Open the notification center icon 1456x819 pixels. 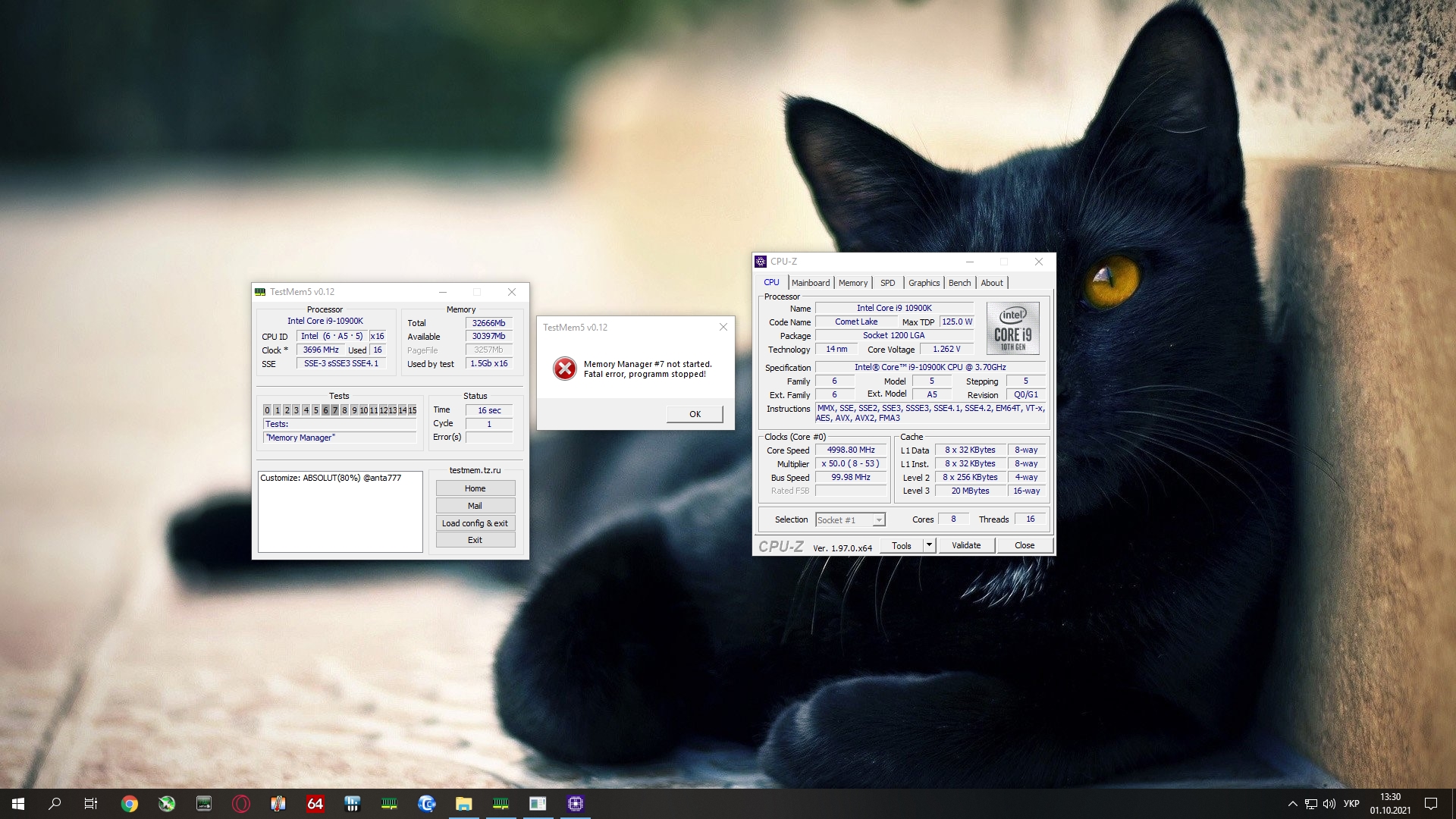pyautogui.click(x=1431, y=804)
